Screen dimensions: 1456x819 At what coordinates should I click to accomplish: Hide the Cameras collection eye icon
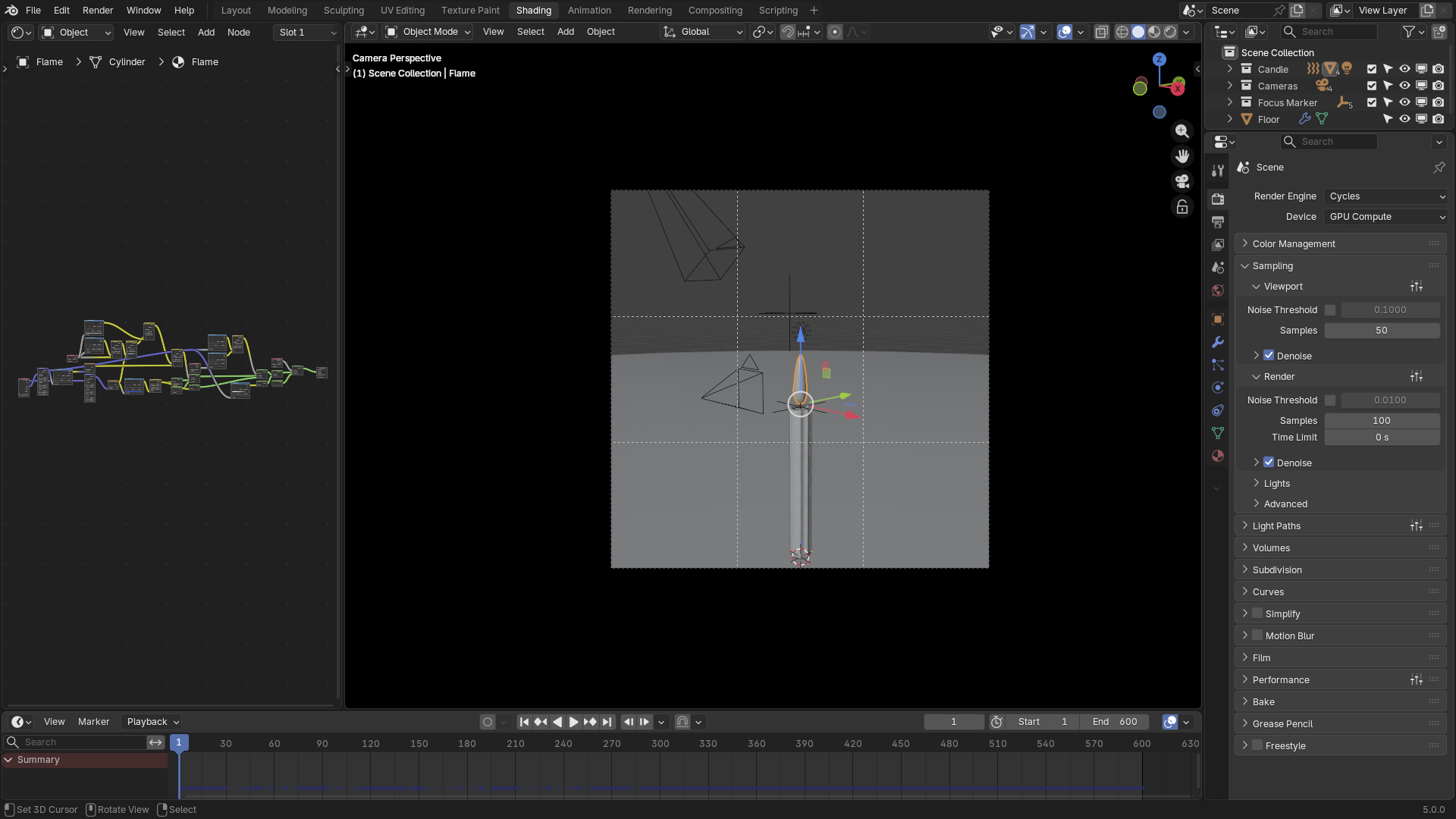(1404, 86)
